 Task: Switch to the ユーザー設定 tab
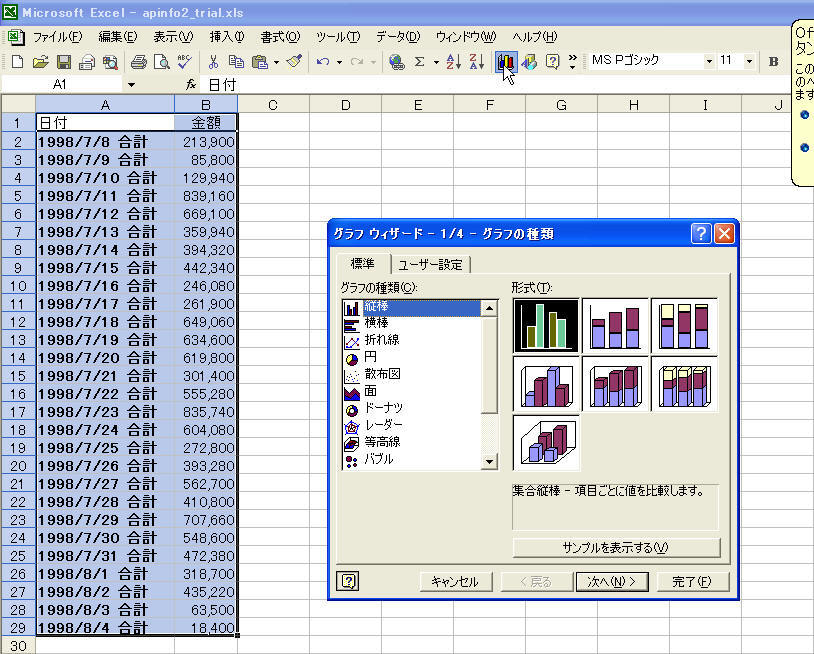(x=430, y=264)
